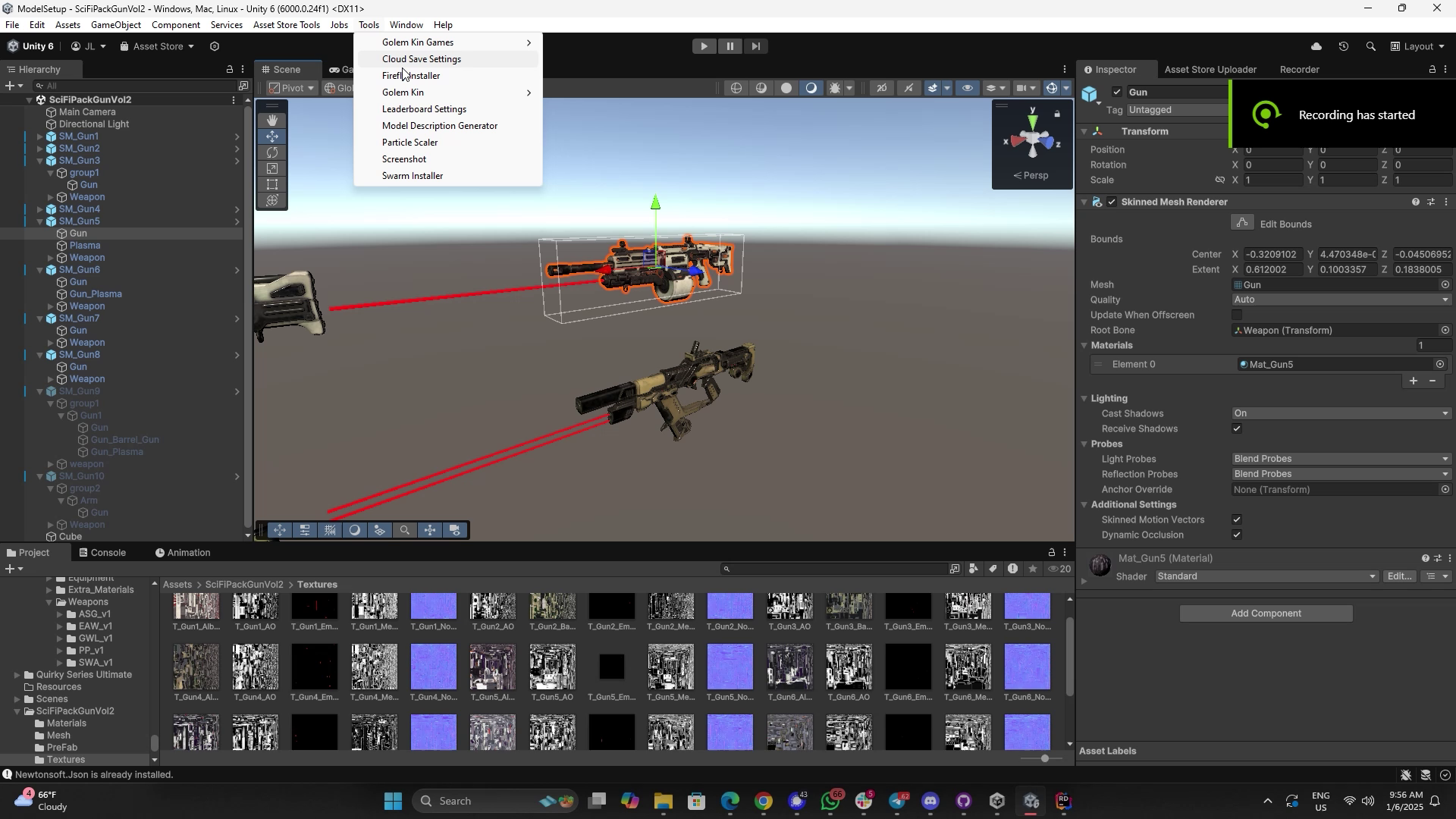This screenshot has height=819, width=1456.
Task: Choose Screenshot menu item
Action: point(448,159)
